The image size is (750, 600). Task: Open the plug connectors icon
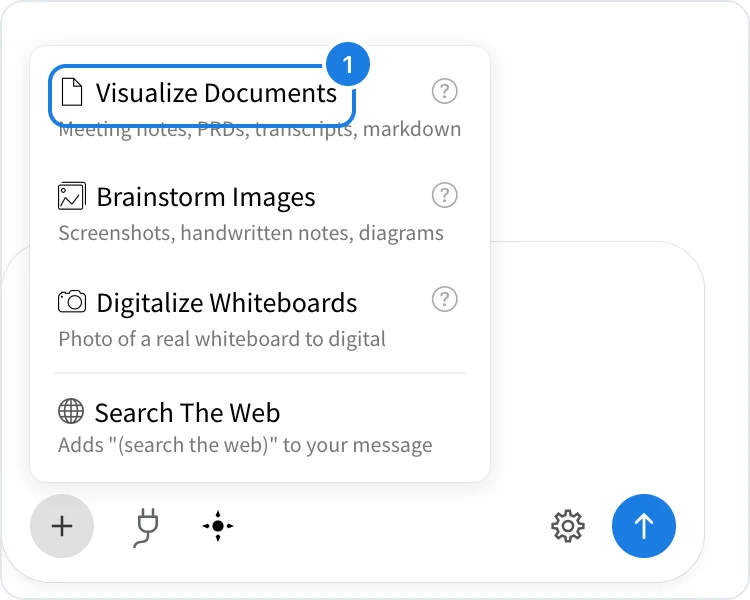(146, 527)
